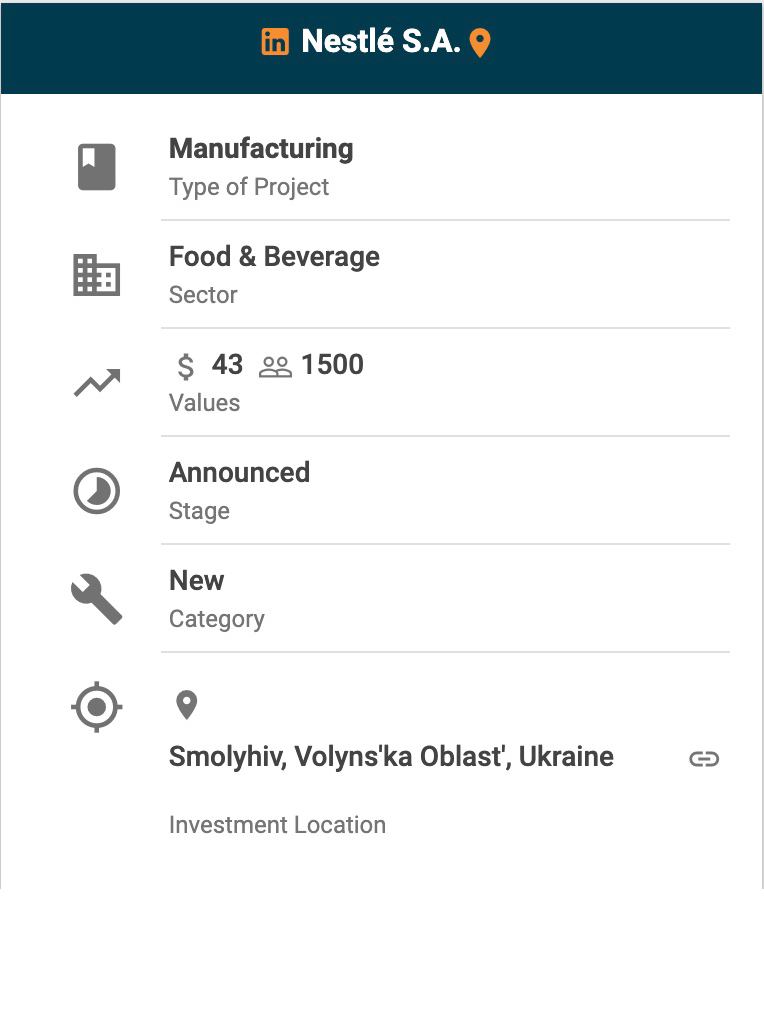Click the dollar sign icon before 43
764x1010 pixels.
coord(185,367)
